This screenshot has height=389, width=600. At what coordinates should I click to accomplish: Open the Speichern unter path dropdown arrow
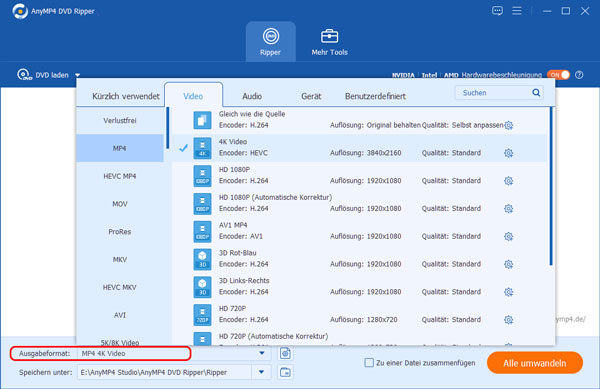(x=261, y=372)
